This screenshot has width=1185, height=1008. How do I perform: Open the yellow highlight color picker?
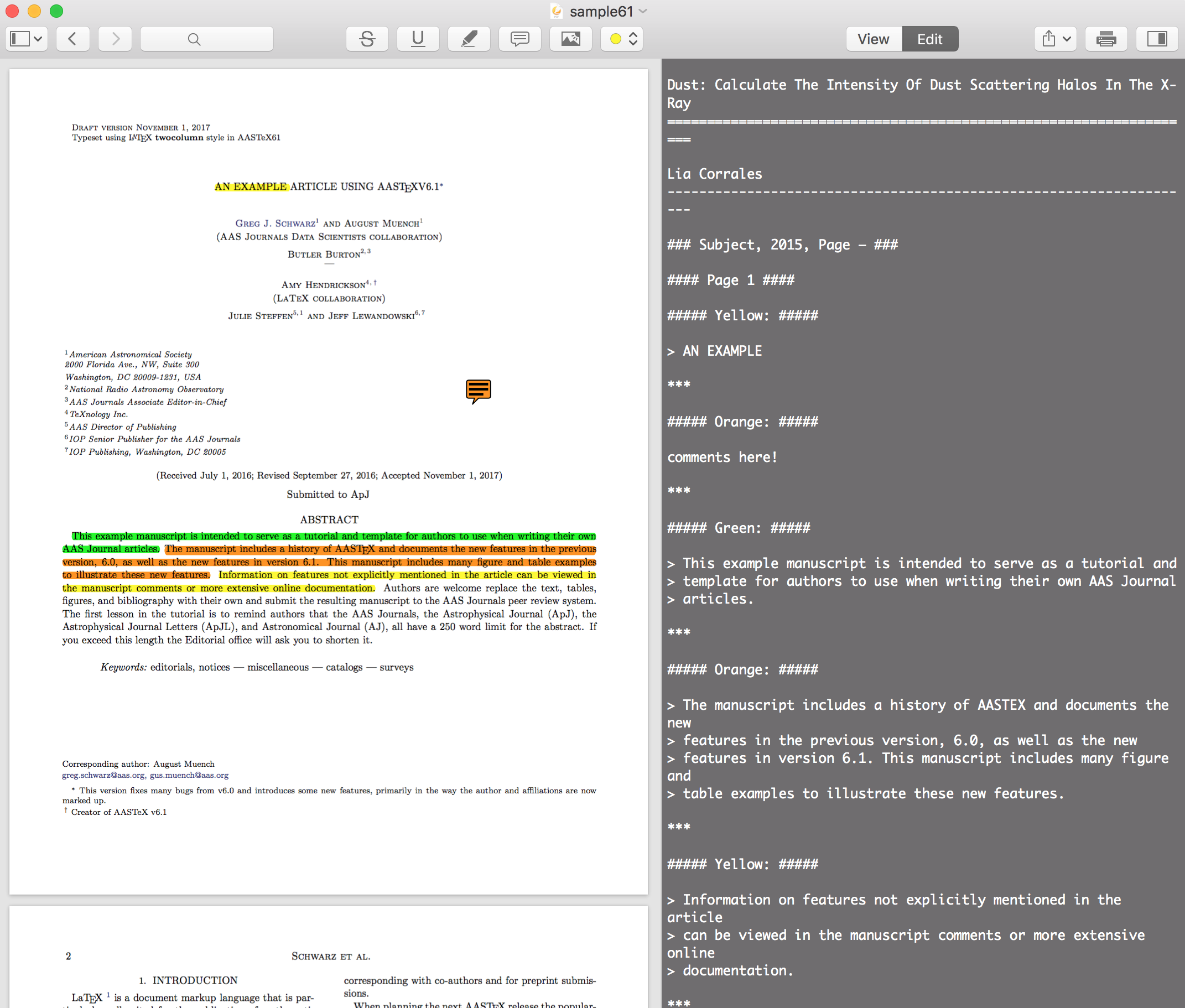[x=622, y=39]
